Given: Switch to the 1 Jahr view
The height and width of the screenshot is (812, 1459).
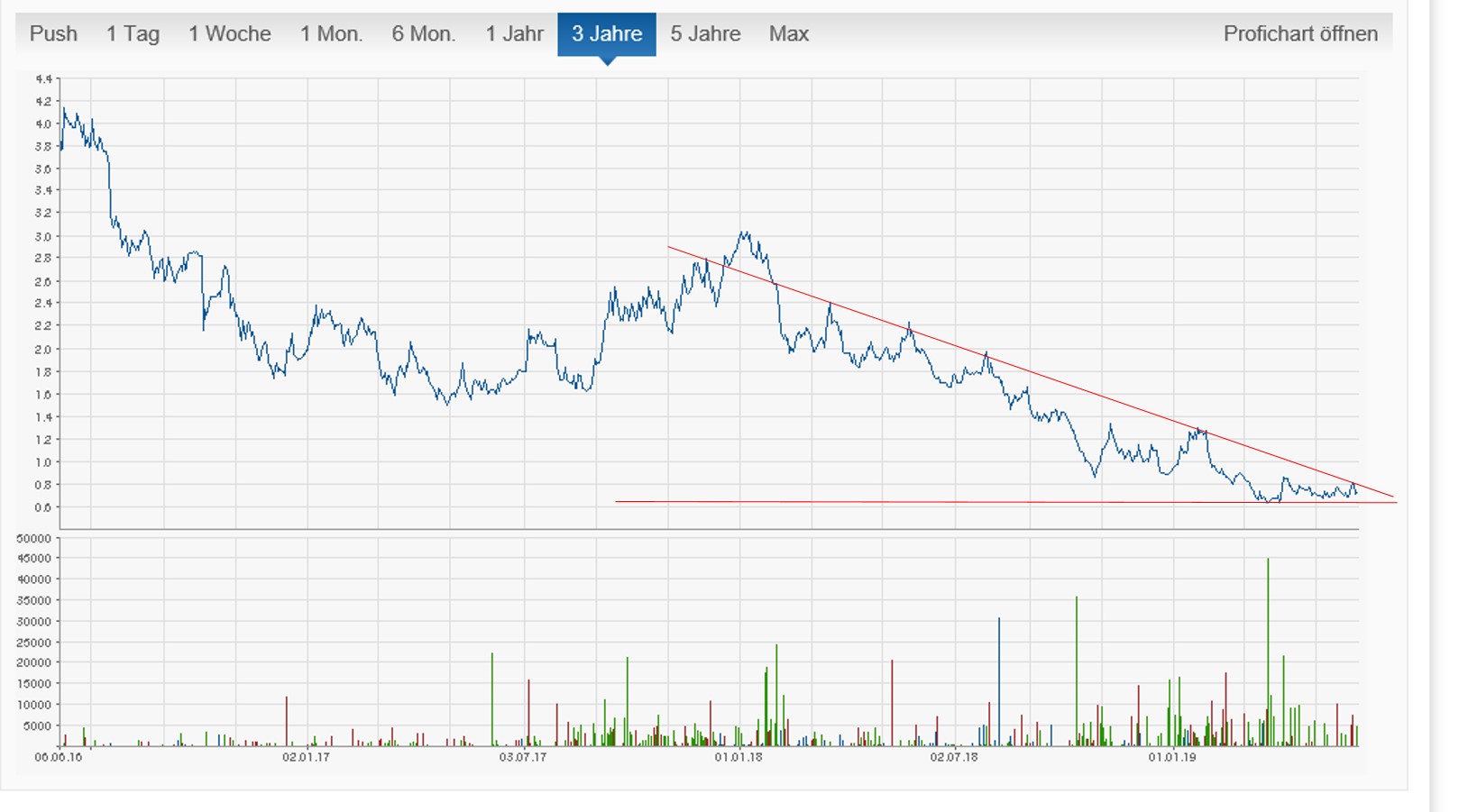Looking at the screenshot, I should (x=514, y=34).
